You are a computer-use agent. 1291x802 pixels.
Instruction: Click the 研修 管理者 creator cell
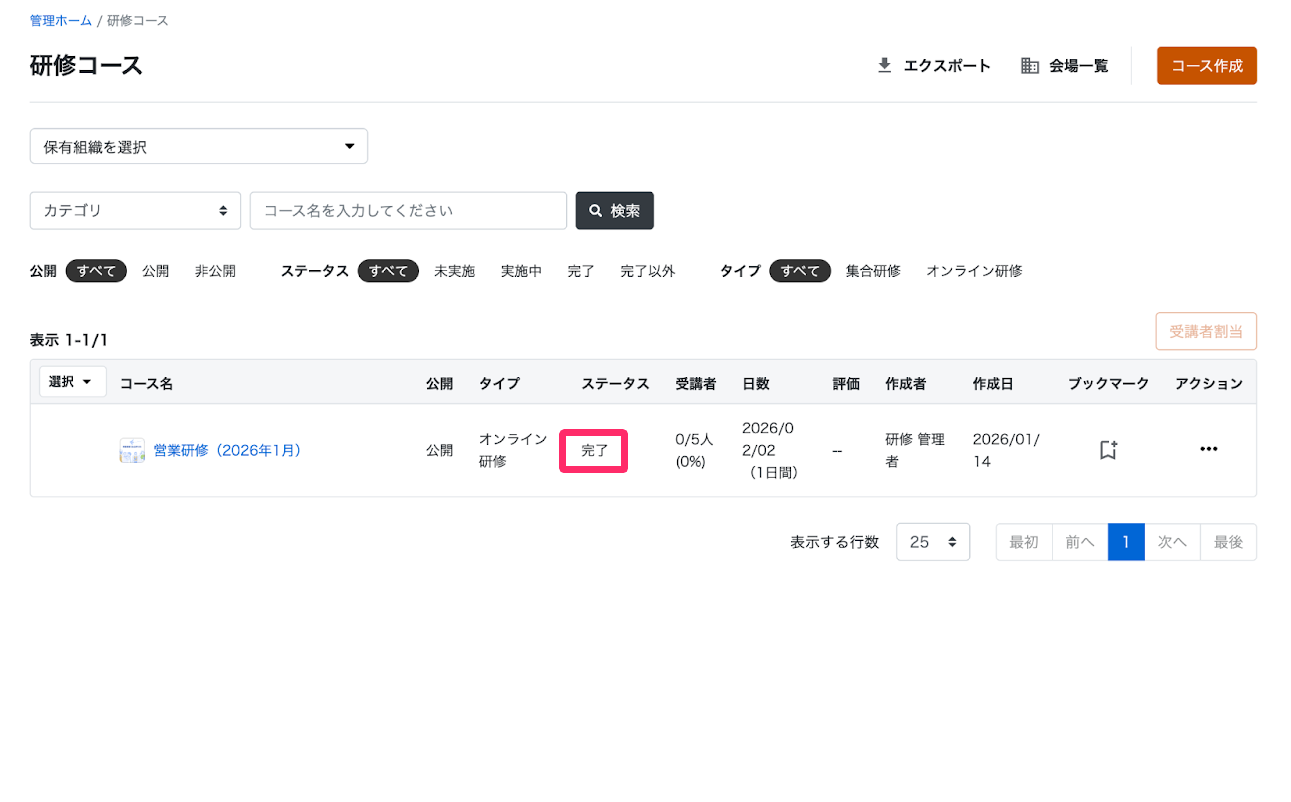pyautogui.click(x=915, y=450)
